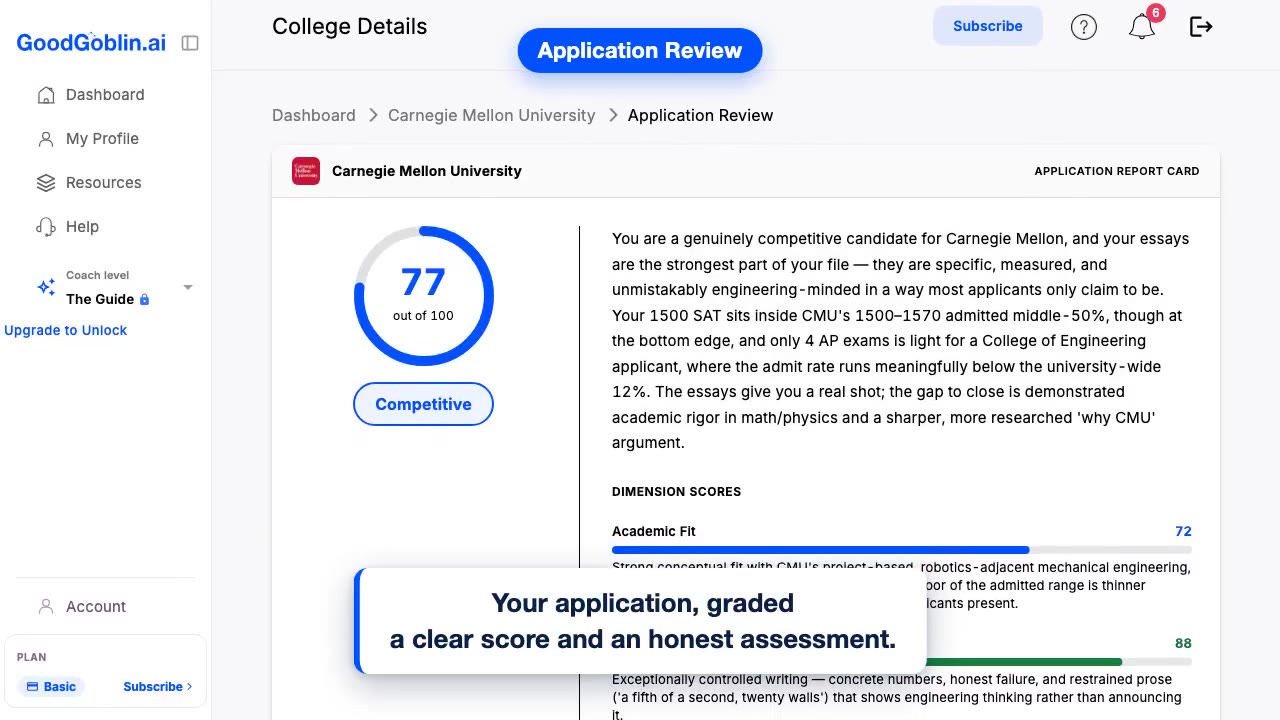The image size is (1280, 720).
Task: Collapse sidebar using the panel toggle icon
Action: [x=190, y=43]
